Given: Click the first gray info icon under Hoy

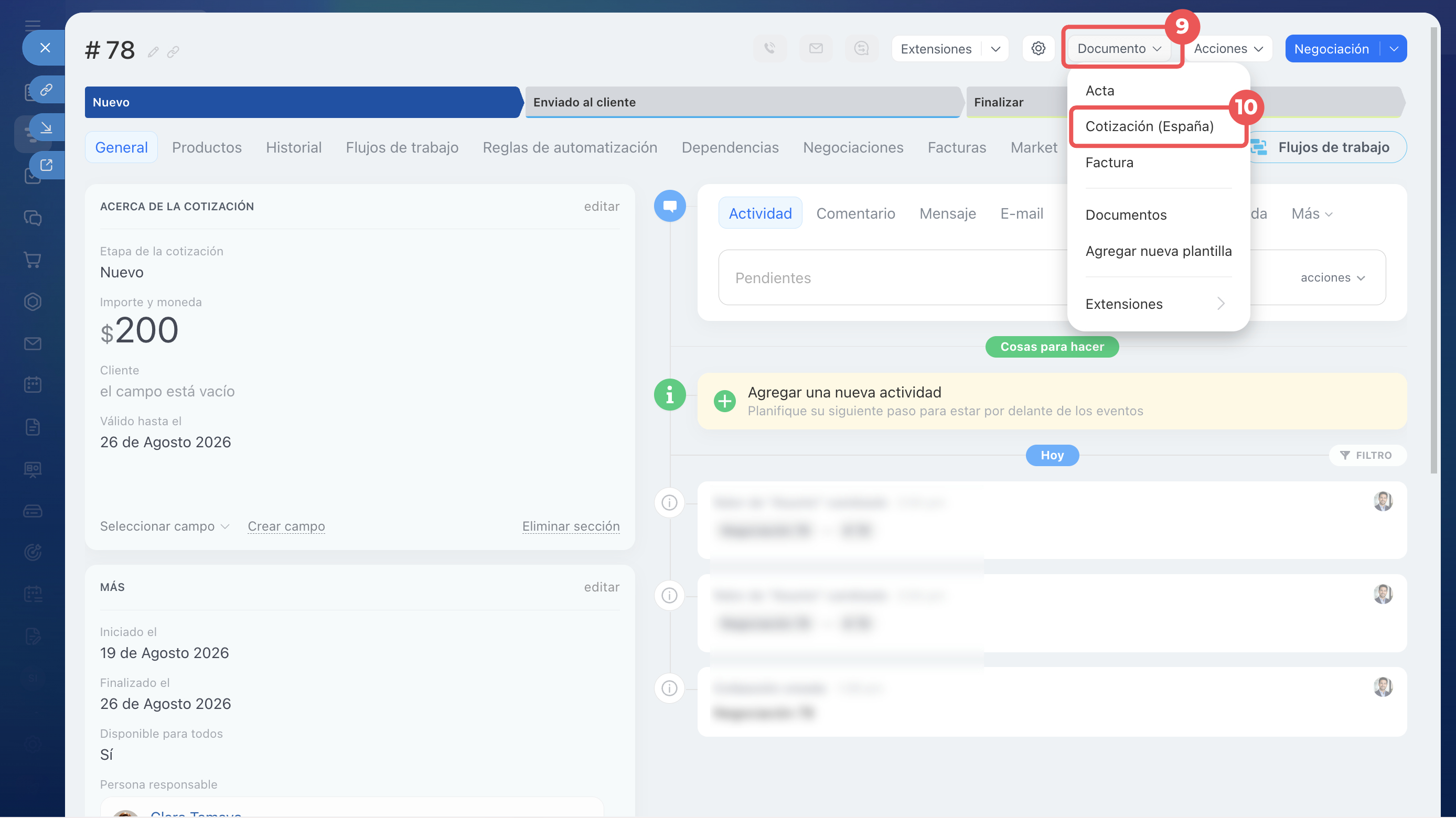Looking at the screenshot, I should coord(670,502).
